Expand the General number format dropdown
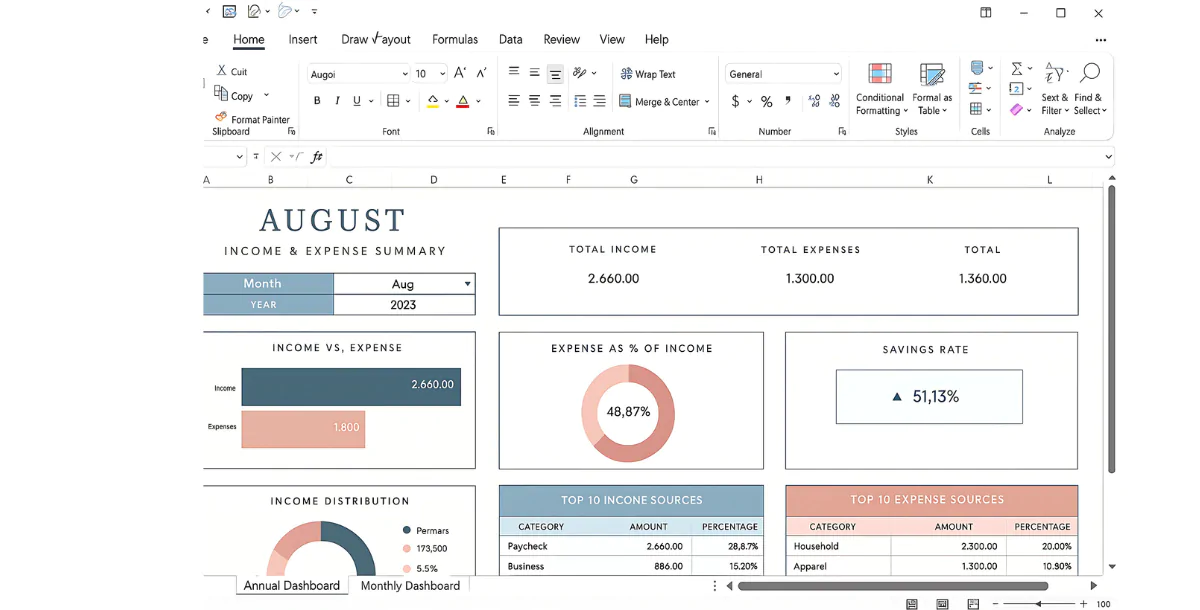 pos(836,74)
